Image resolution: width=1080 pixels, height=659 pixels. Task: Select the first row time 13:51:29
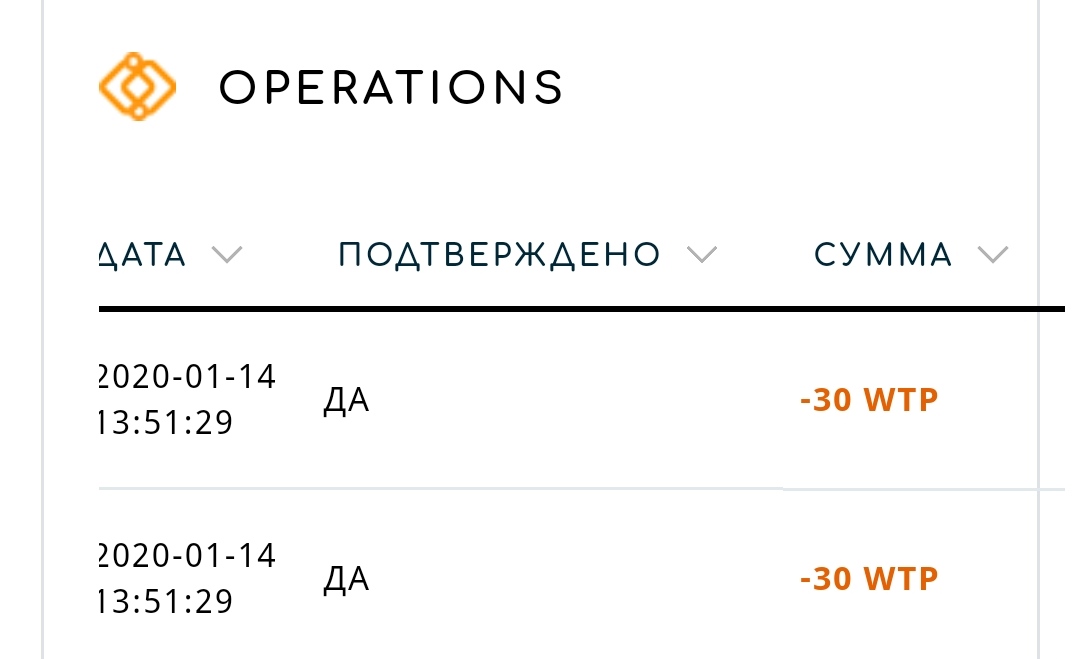[166, 422]
